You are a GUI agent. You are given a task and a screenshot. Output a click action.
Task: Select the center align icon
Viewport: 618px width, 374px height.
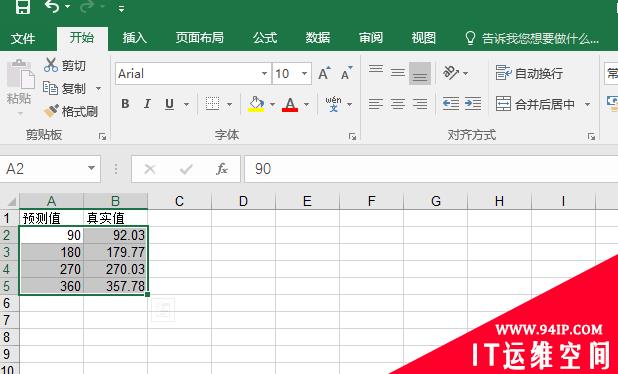click(x=398, y=104)
